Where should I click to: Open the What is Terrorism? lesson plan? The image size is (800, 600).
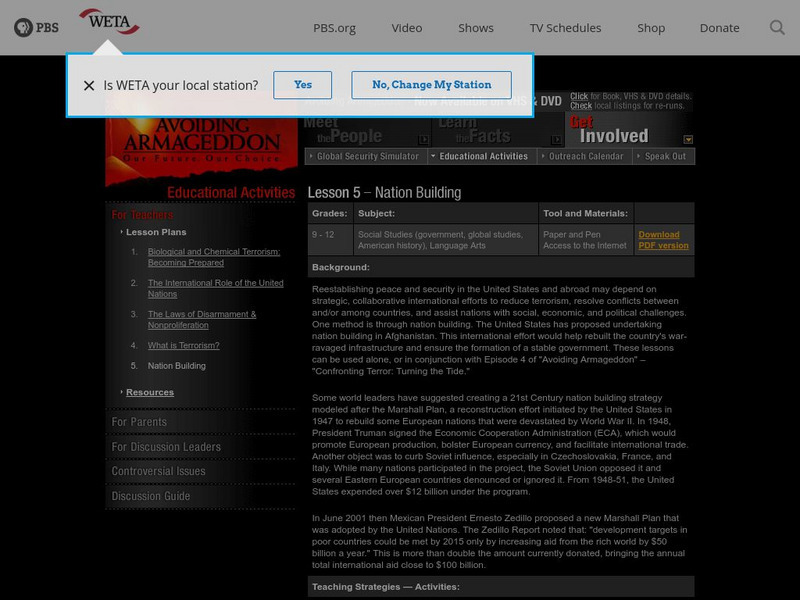click(x=183, y=343)
